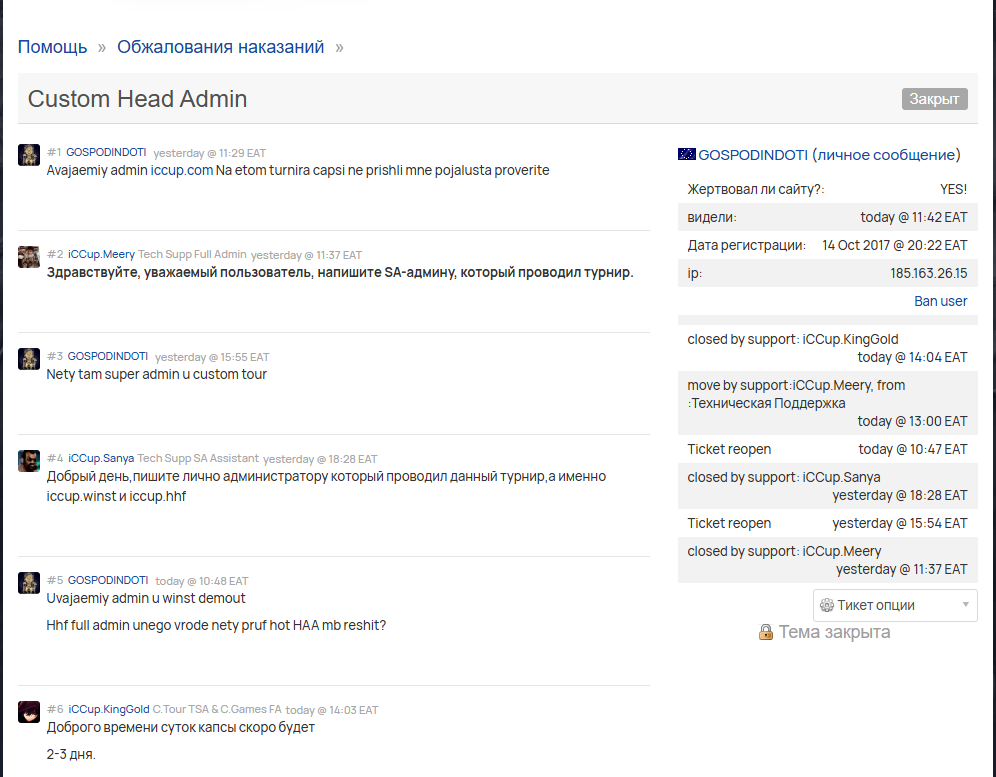Click the Закрыт status button

click(x=934, y=99)
